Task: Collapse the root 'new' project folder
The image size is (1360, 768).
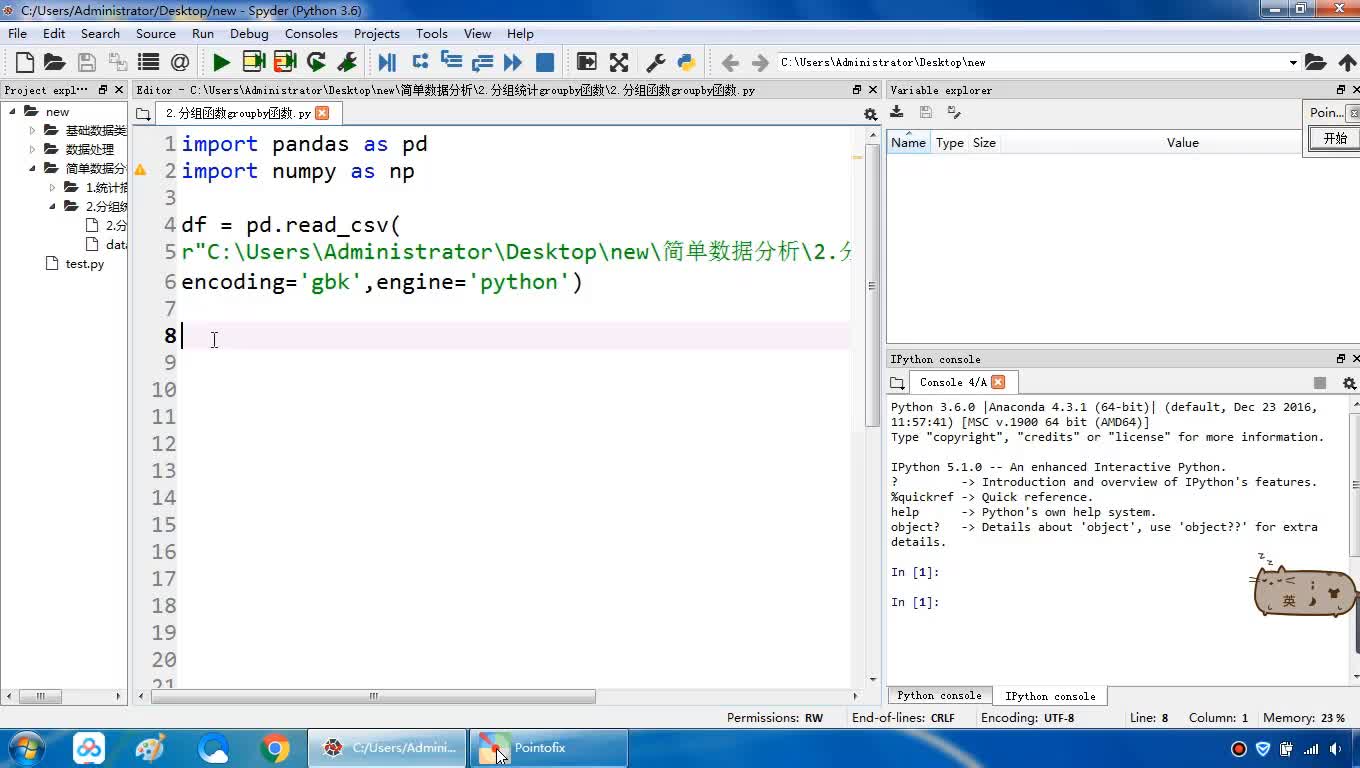Action: pos(13,112)
